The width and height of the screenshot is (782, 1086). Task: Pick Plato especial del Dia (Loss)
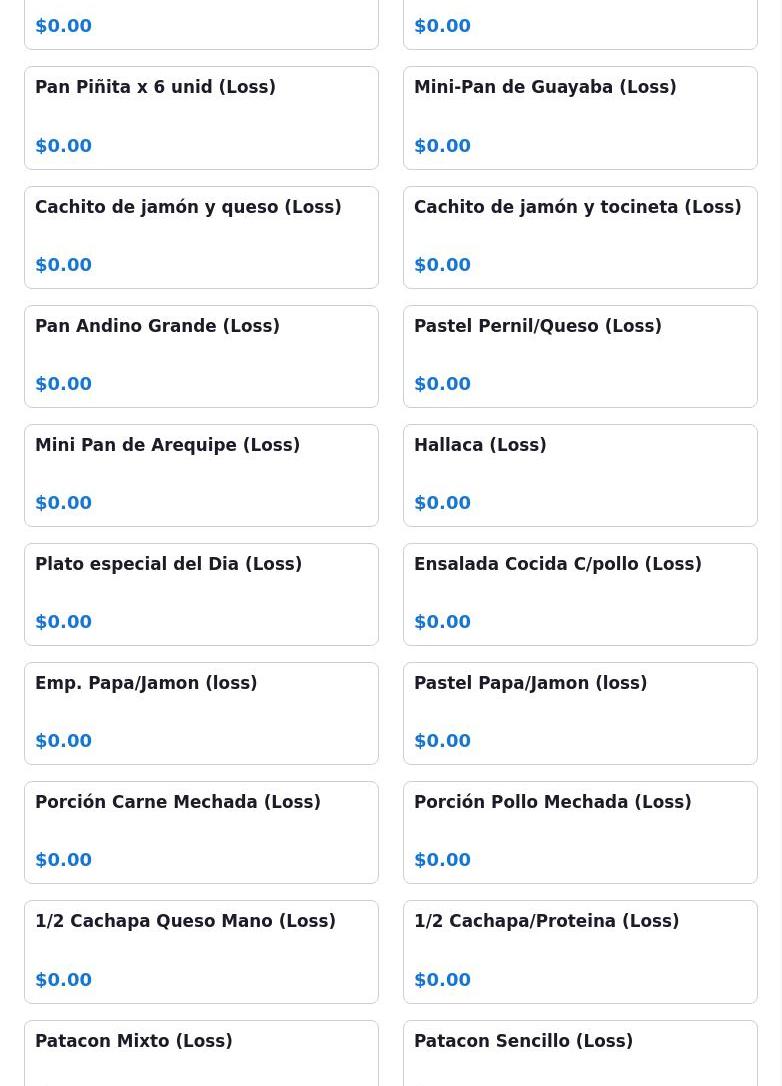coord(201,595)
